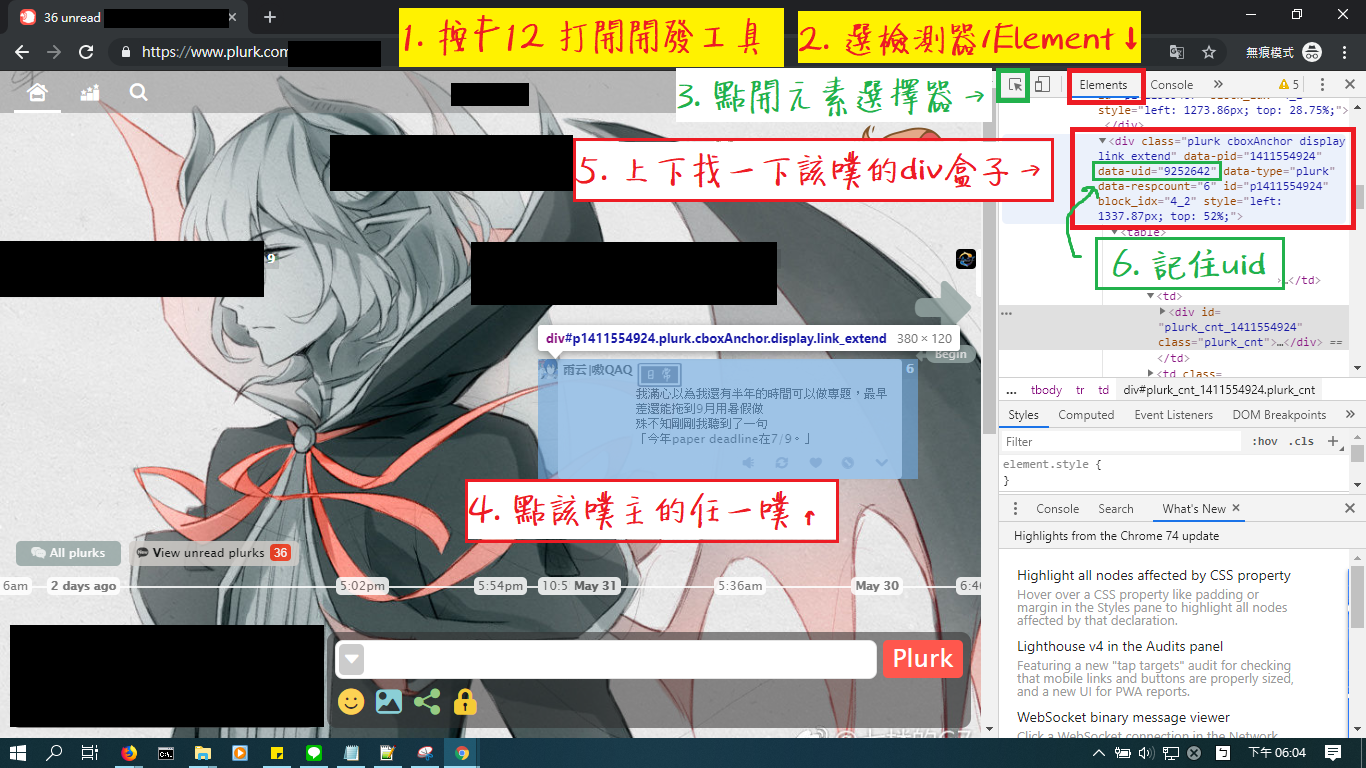Open the translate page icon
Viewport: 1366px width, 768px height.
1177,52
